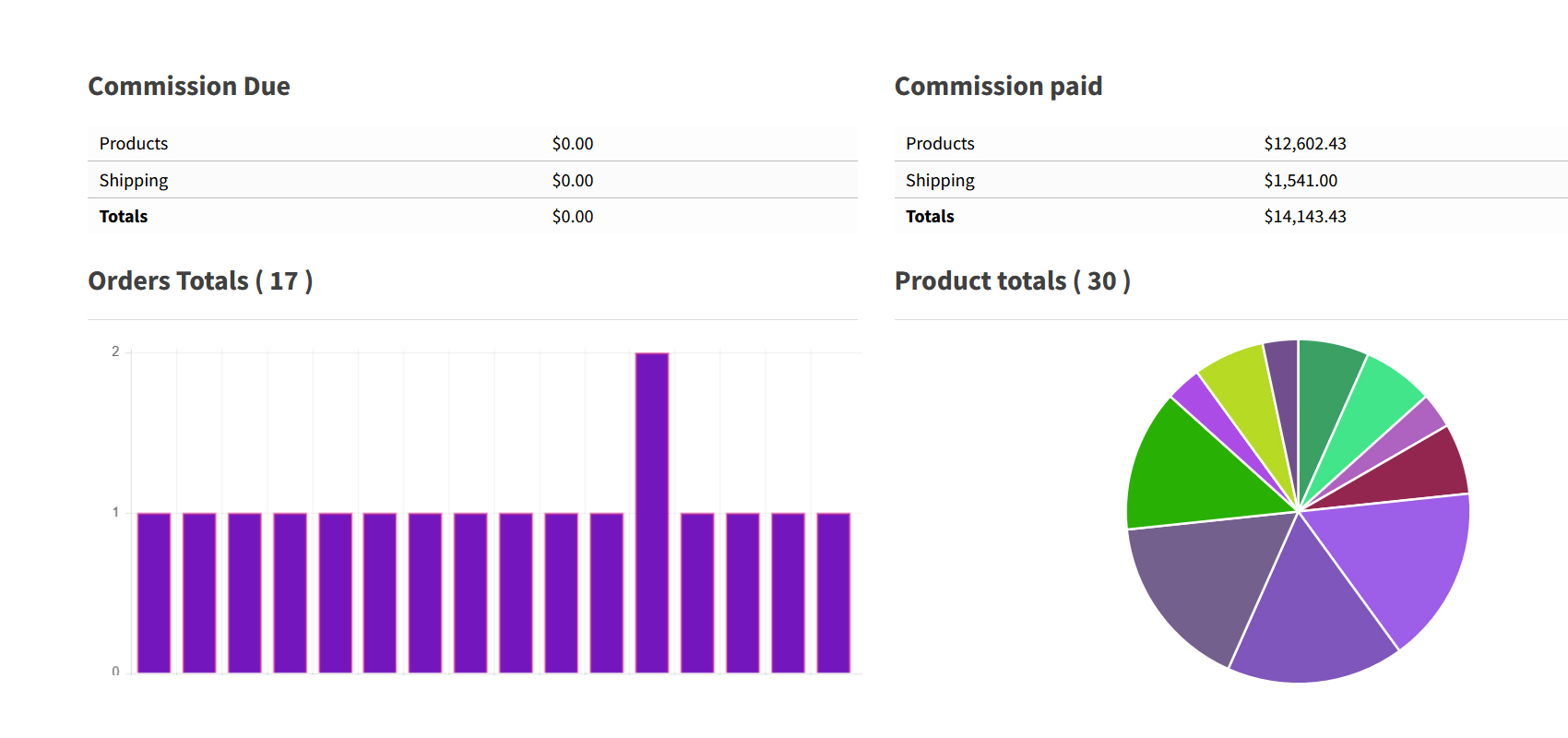
Task: Click the Orders Totals ( 17 ) heading
Action: pos(200,281)
